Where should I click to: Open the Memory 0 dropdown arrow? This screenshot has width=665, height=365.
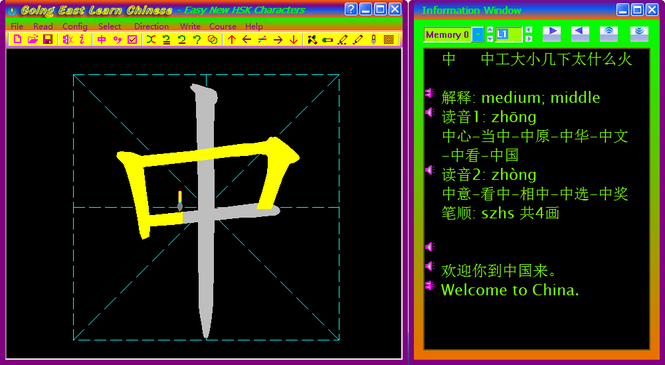[x=478, y=34]
